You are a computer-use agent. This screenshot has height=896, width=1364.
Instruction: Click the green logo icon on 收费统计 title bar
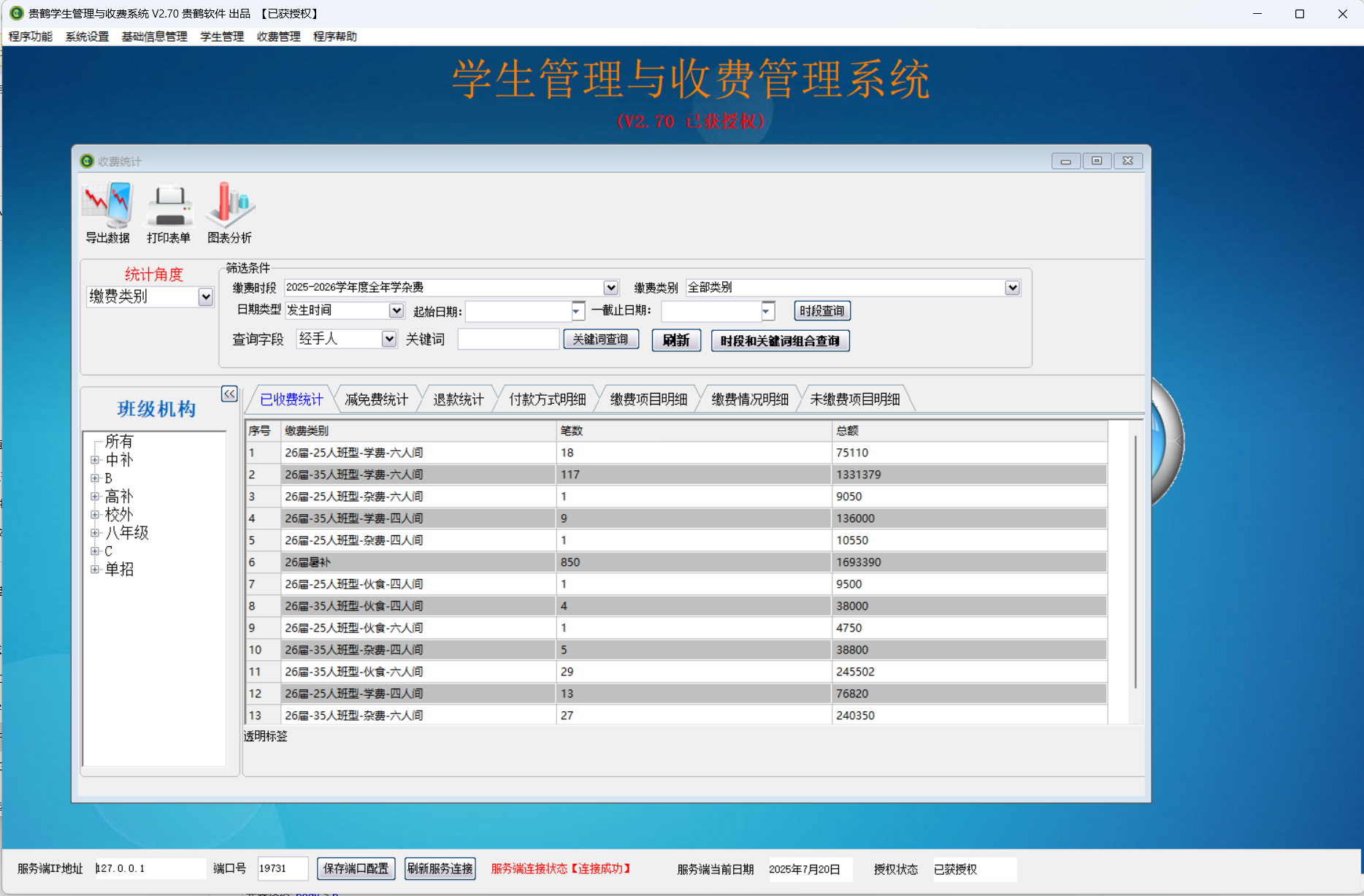[85, 161]
